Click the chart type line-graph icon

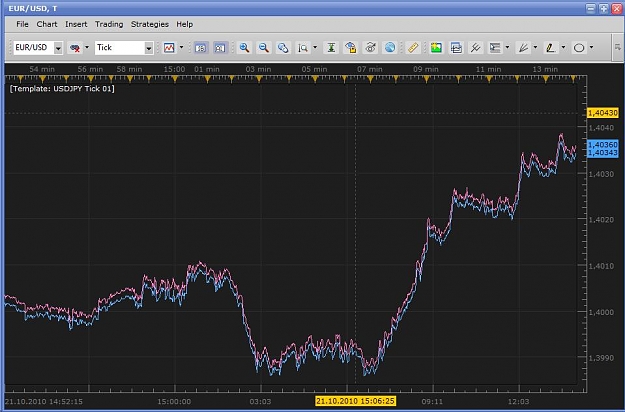click(169, 48)
